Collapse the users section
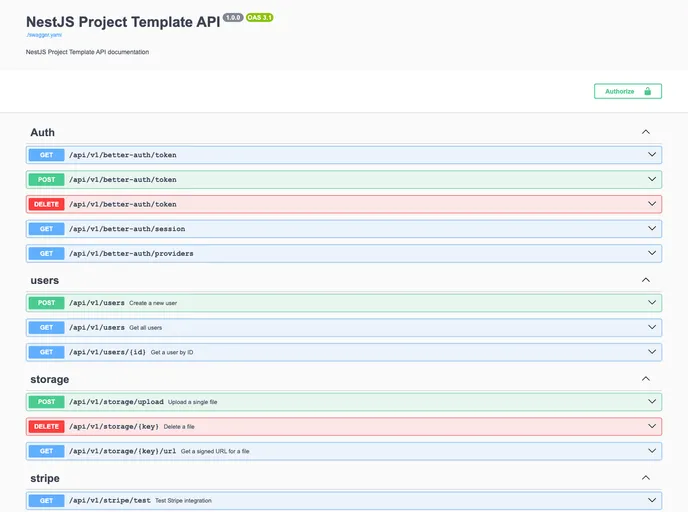 point(645,280)
